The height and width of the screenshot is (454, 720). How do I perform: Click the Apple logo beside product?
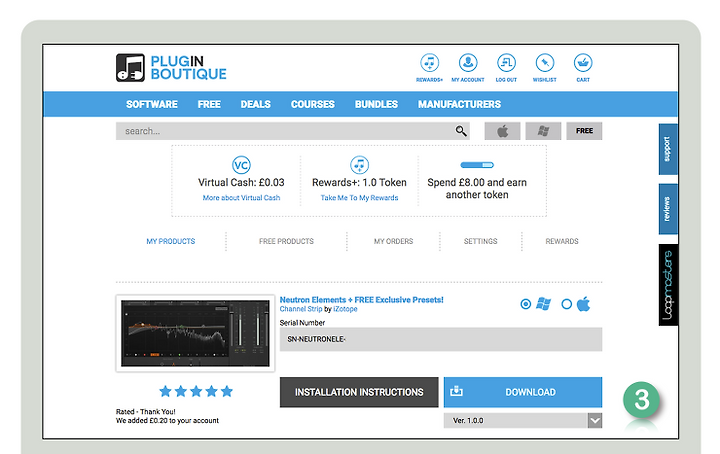coord(583,303)
